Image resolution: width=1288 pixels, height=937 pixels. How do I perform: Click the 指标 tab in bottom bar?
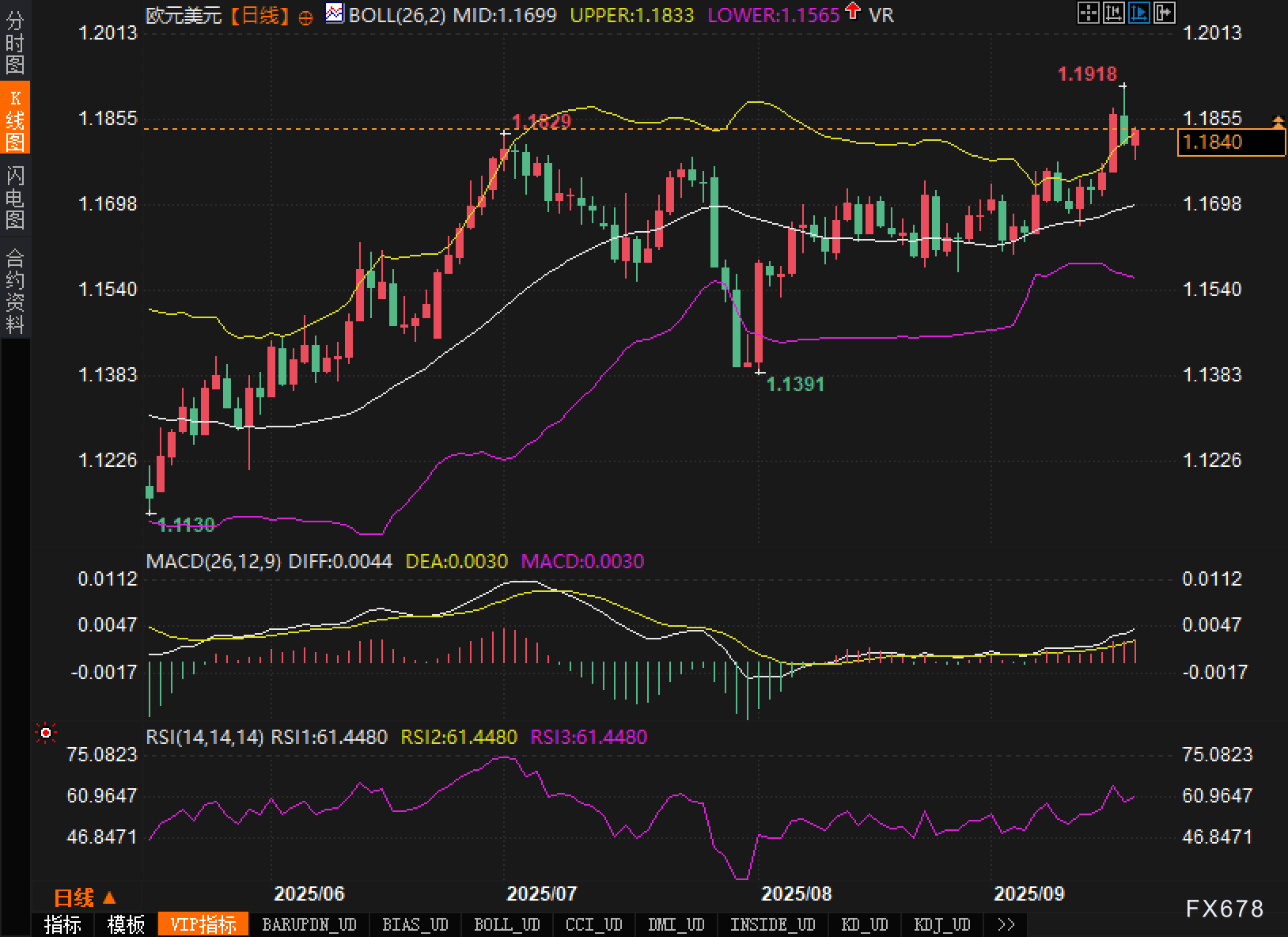point(63,924)
